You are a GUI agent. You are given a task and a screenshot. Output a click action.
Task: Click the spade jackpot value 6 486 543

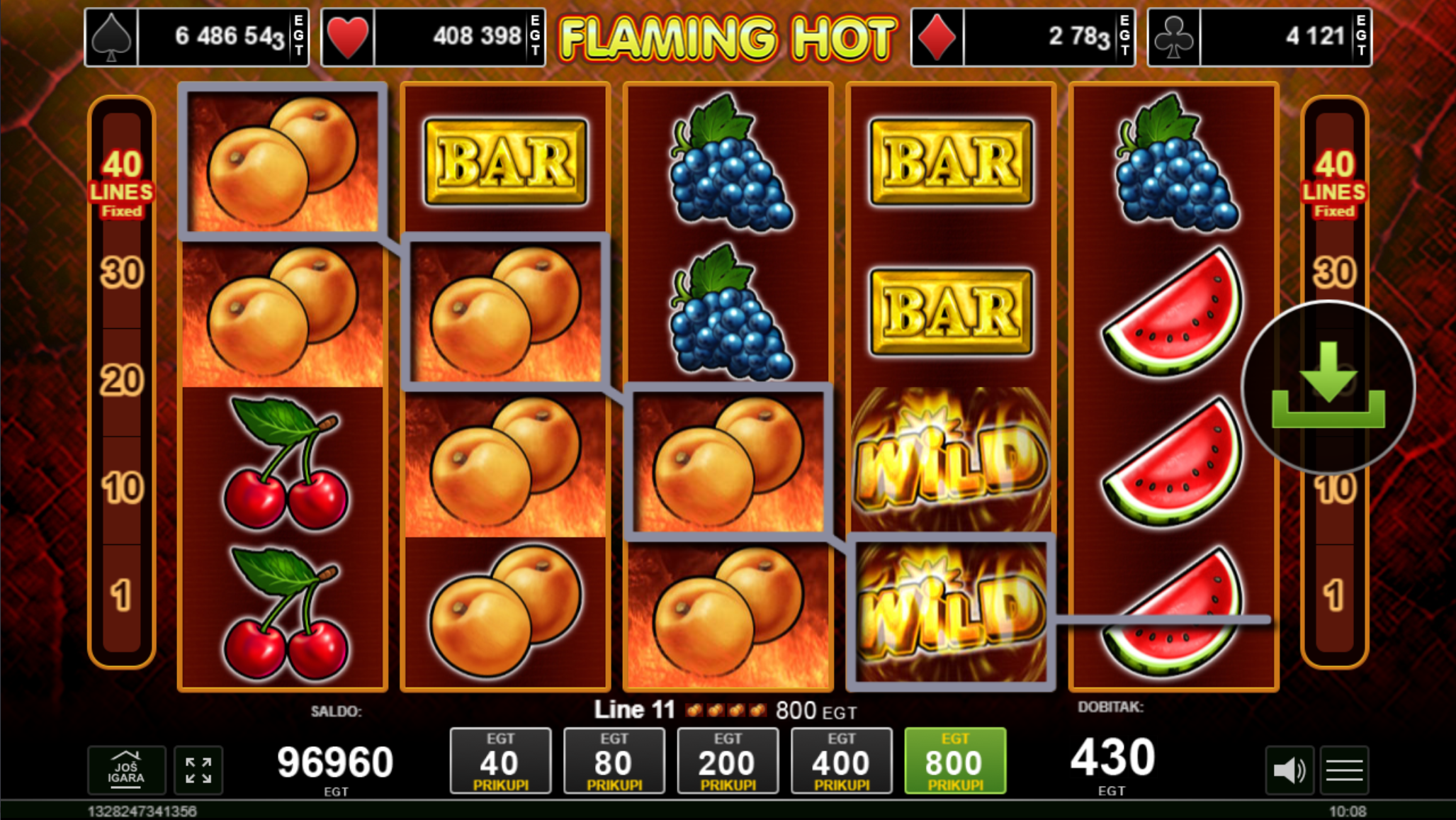(x=230, y=36)
